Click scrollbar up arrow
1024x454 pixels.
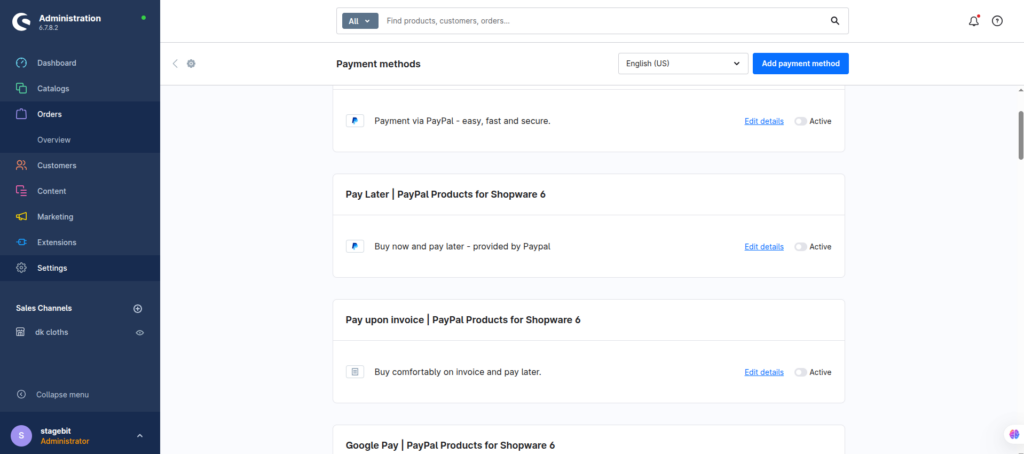click(x=1021, y=89)
